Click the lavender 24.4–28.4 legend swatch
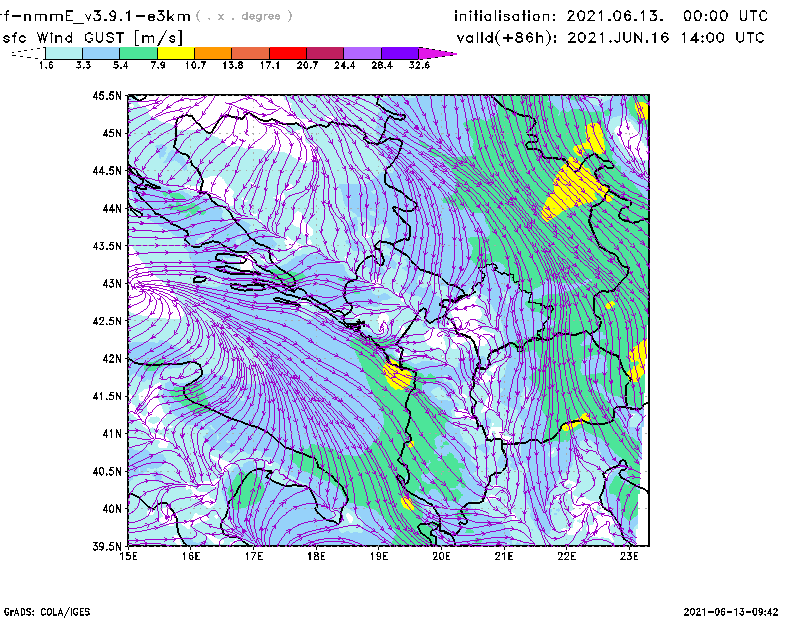Screen dimensions: 800x618 click(363, 53)
